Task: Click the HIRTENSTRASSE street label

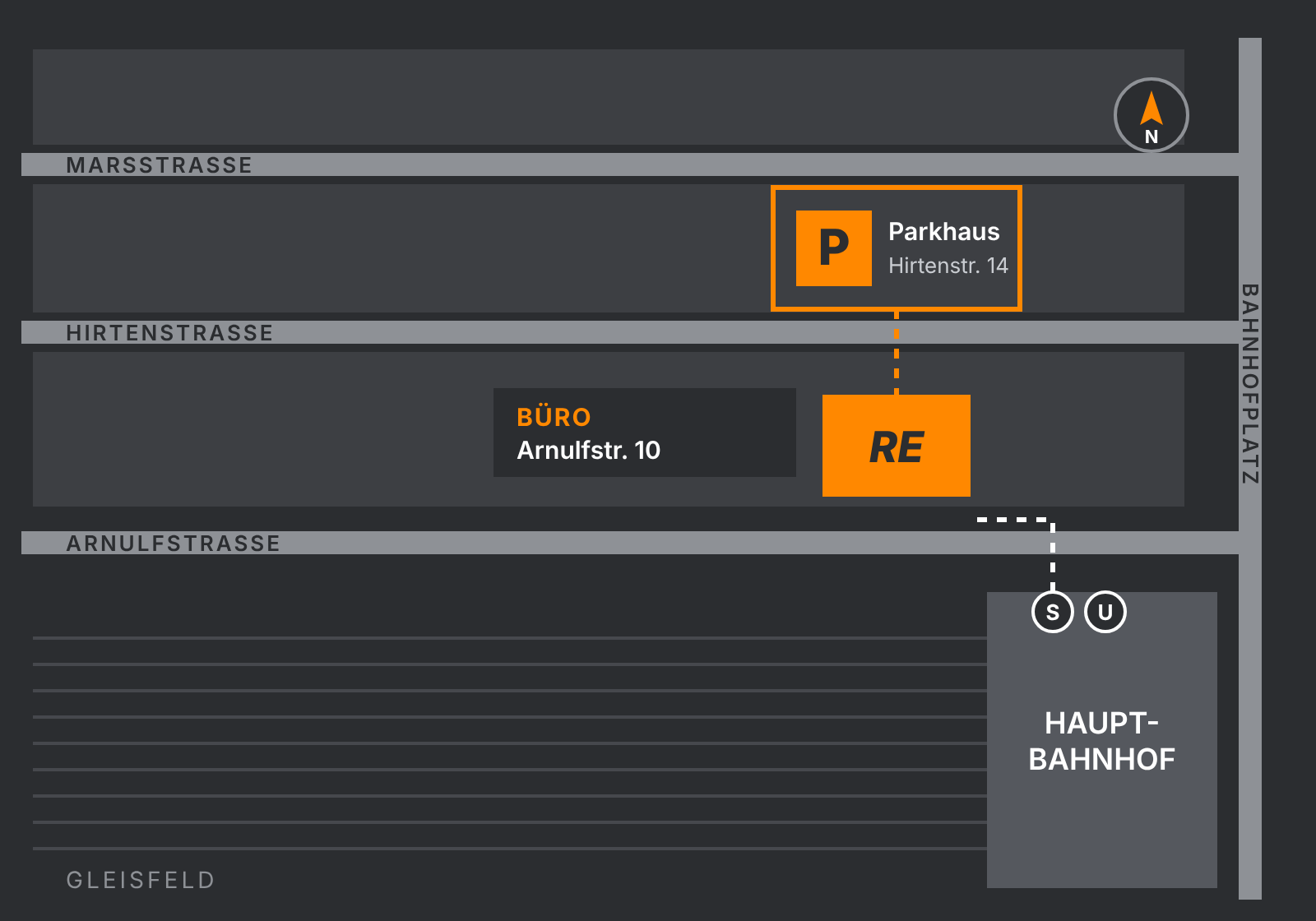Action: tap(170, 333)
